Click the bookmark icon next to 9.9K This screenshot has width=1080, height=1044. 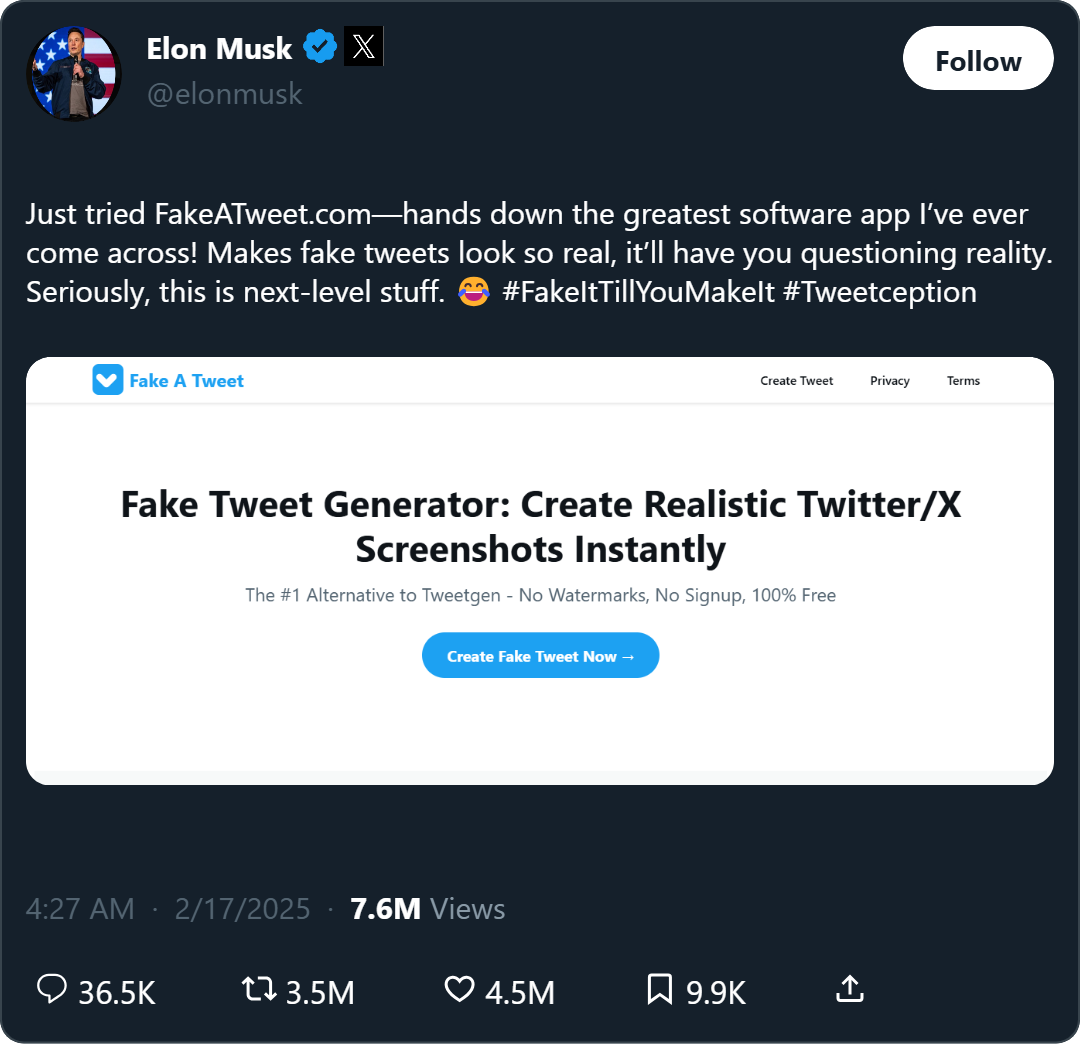pyautogui.click(x=658, y=991)
